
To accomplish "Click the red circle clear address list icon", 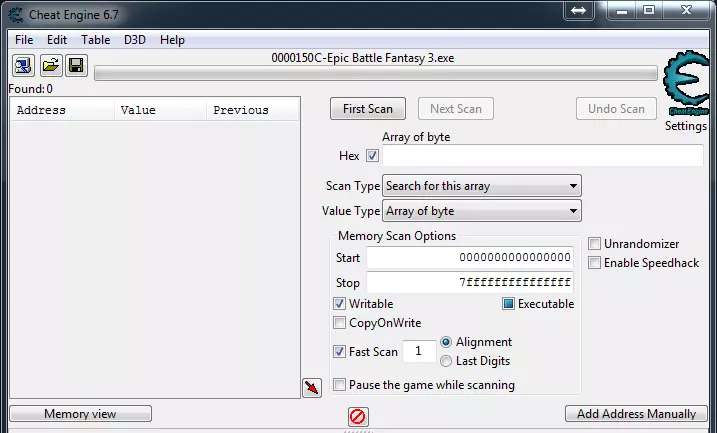I will (x=358, y=417).
